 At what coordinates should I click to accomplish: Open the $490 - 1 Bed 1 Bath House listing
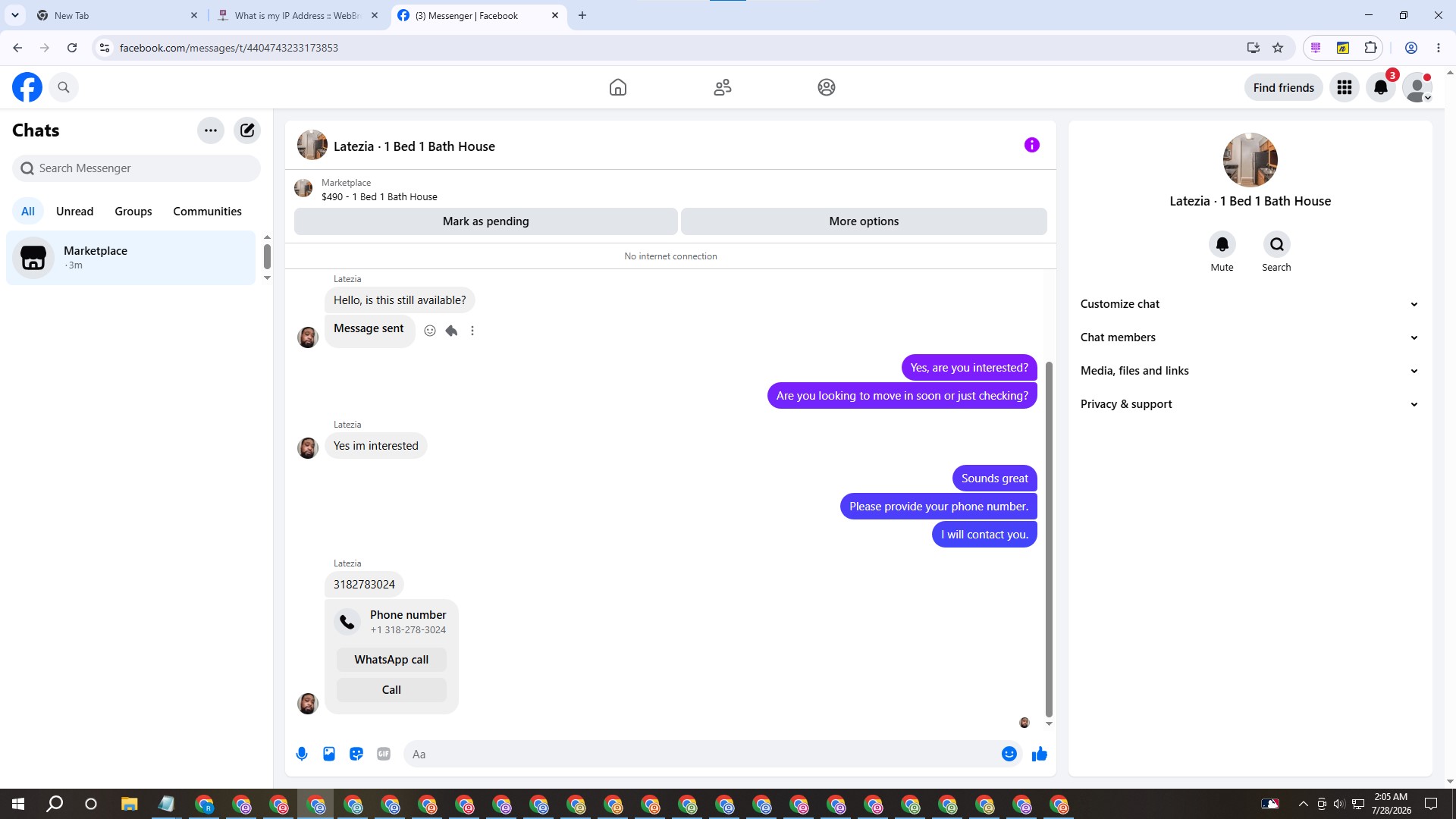(x=379, y=196)
